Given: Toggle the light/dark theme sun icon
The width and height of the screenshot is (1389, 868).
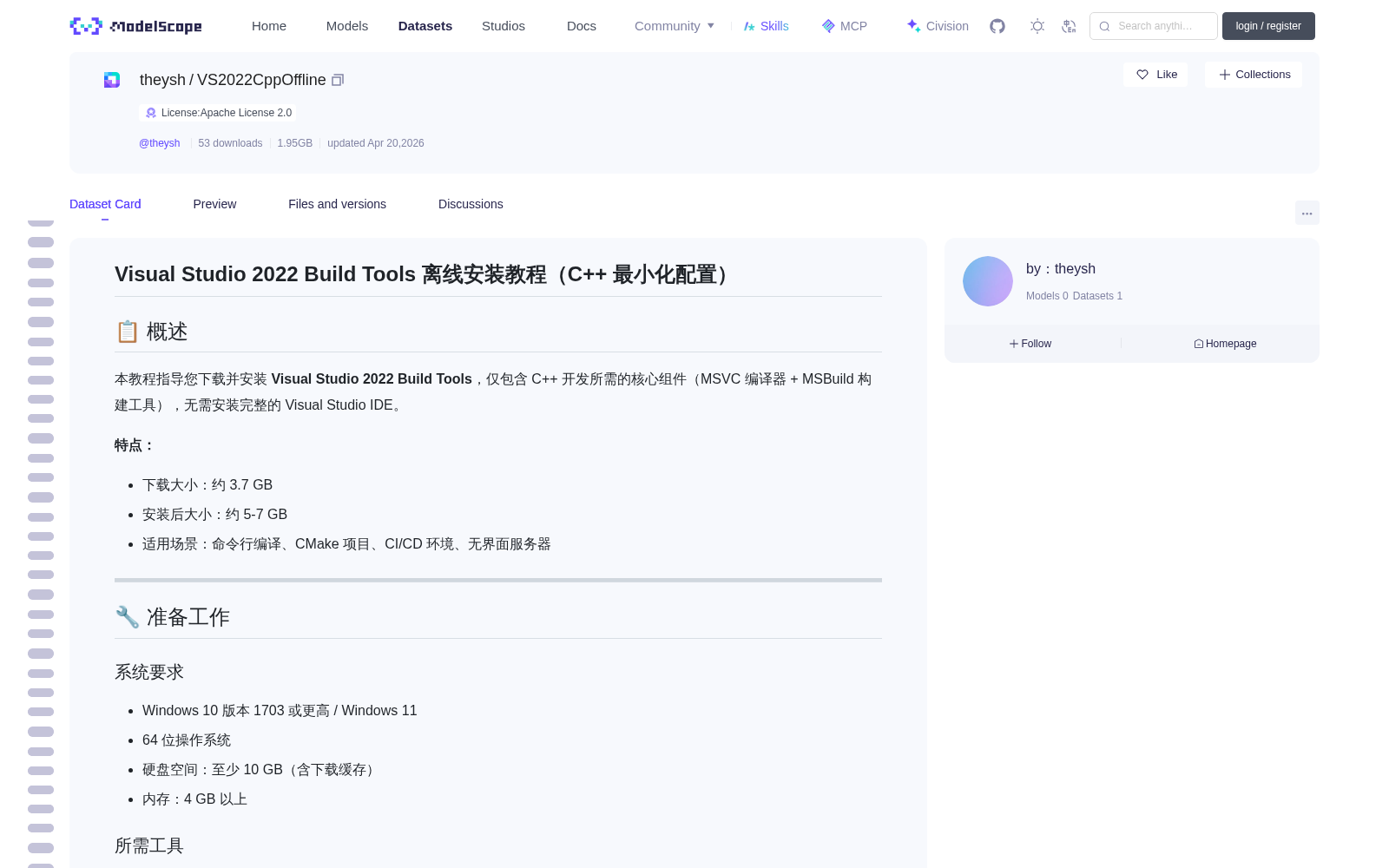Looking at the screenshot, I should point(1037,26).
